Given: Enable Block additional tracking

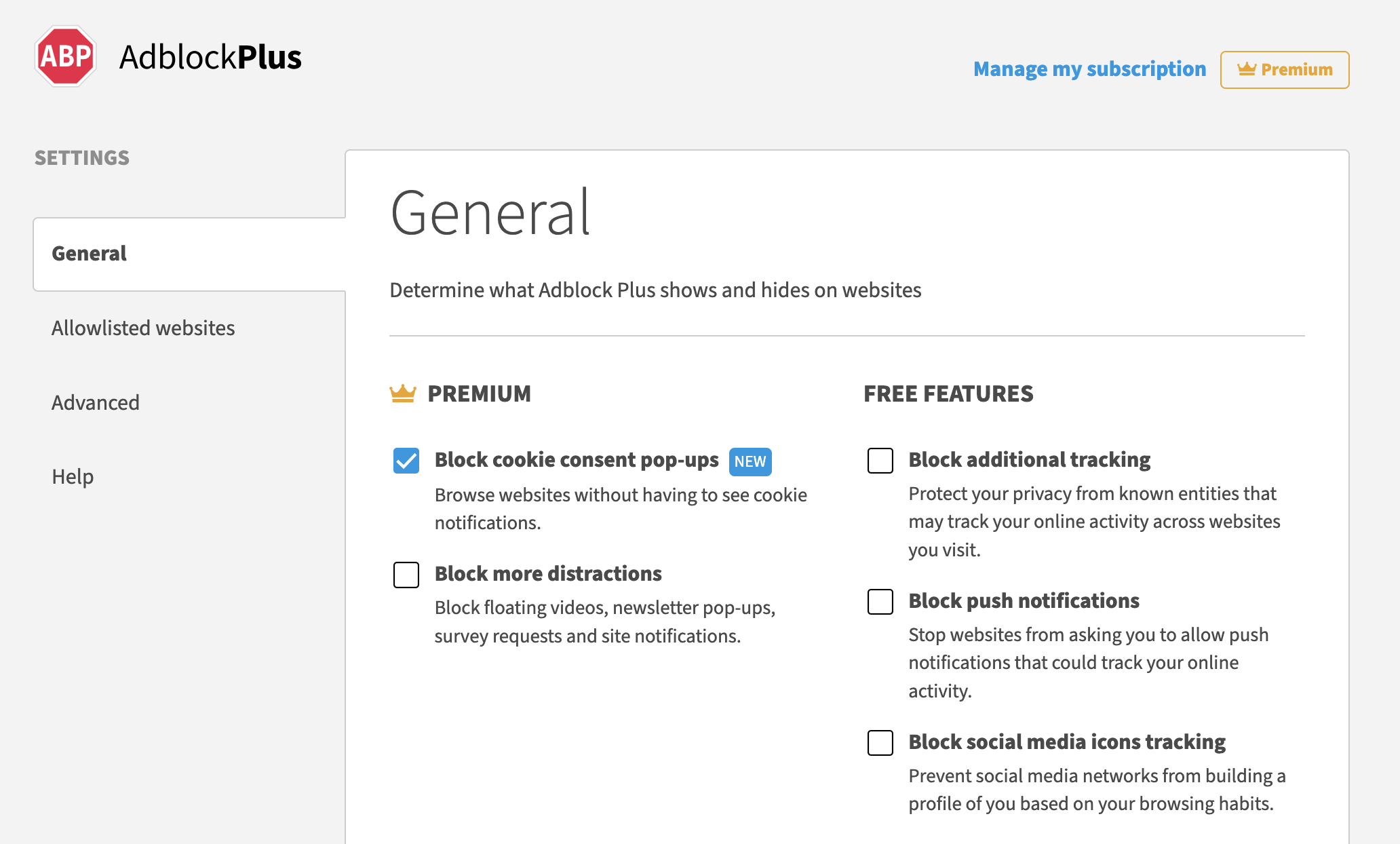Looking at the screenshot, I should [x=880, y=461].
